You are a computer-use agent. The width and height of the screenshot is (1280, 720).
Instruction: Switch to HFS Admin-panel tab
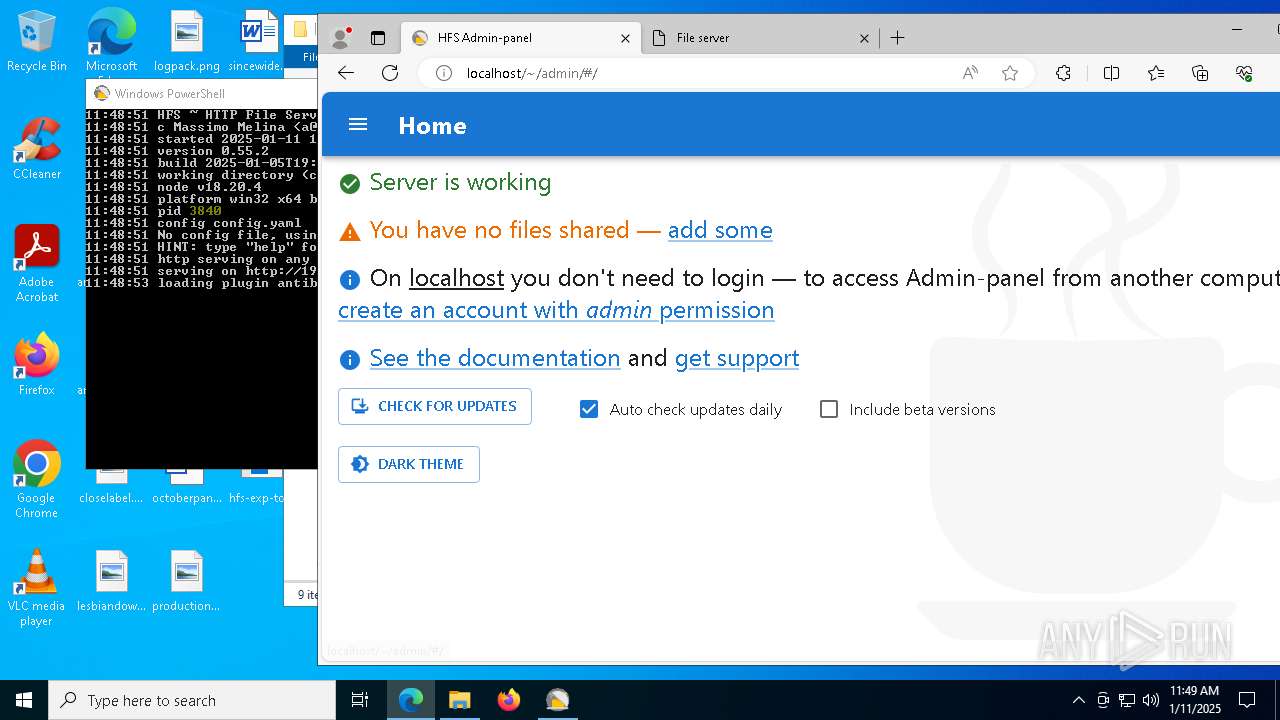click(x=520, y=38)
